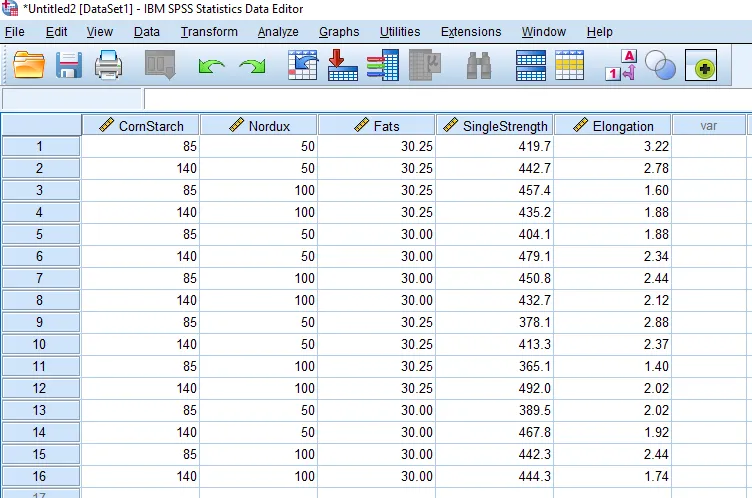Viewport: 752px width, 498px height.
Task: Select the Elongation column header
Action: pyautogui.click(x=612, y=125)
